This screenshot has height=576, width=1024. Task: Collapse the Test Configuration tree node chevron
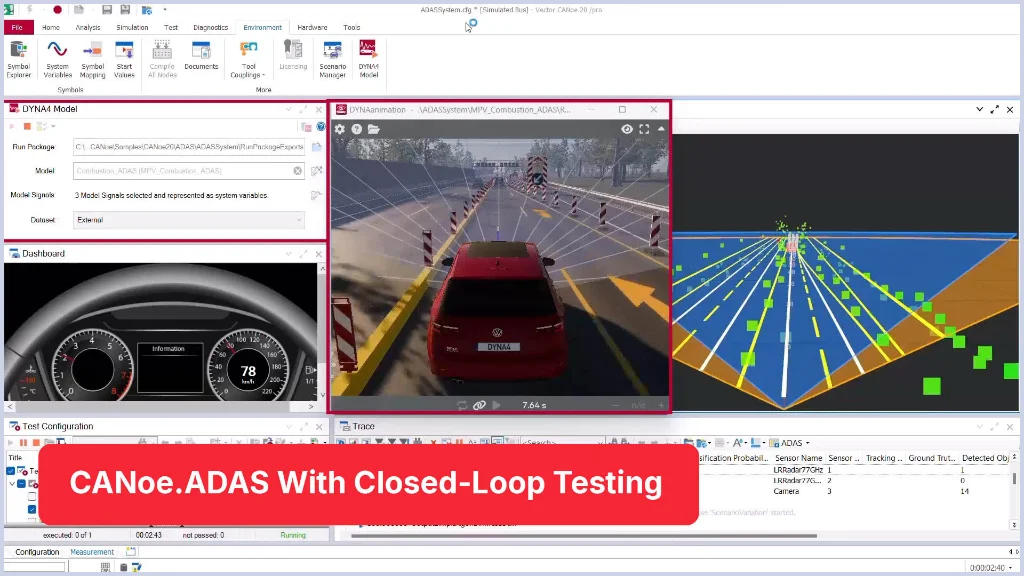[12, 484]
